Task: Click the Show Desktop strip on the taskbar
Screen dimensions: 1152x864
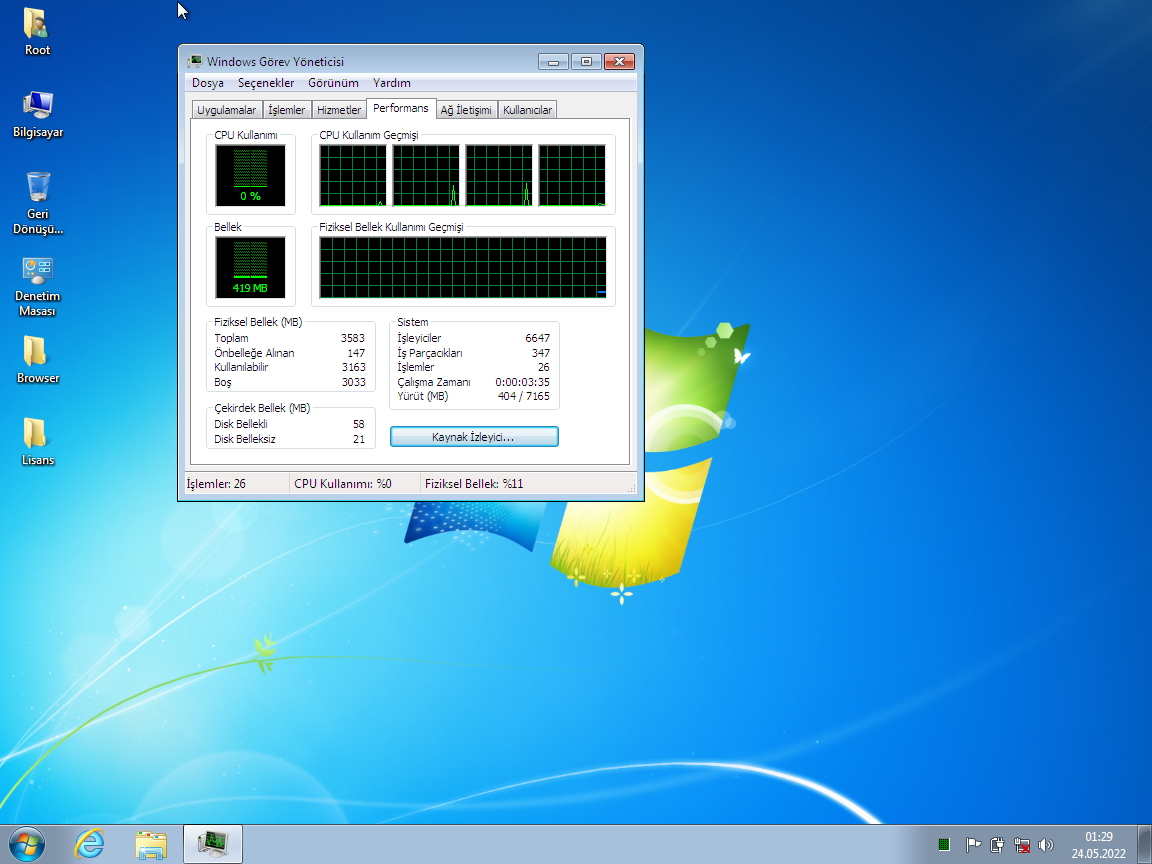Action: click(1145, 844)
